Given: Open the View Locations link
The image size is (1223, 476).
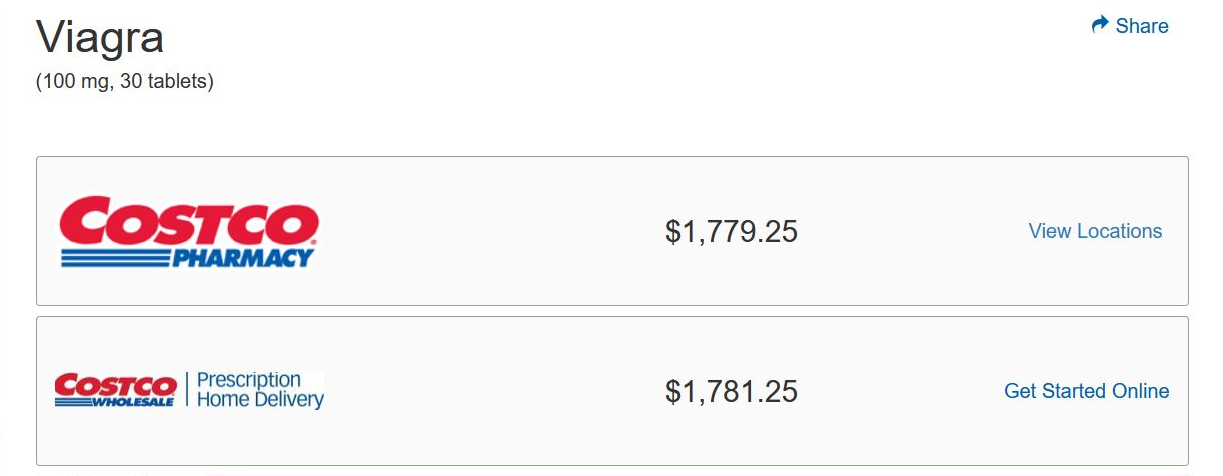Looking at the screenshot, I should click(1095, 231).
